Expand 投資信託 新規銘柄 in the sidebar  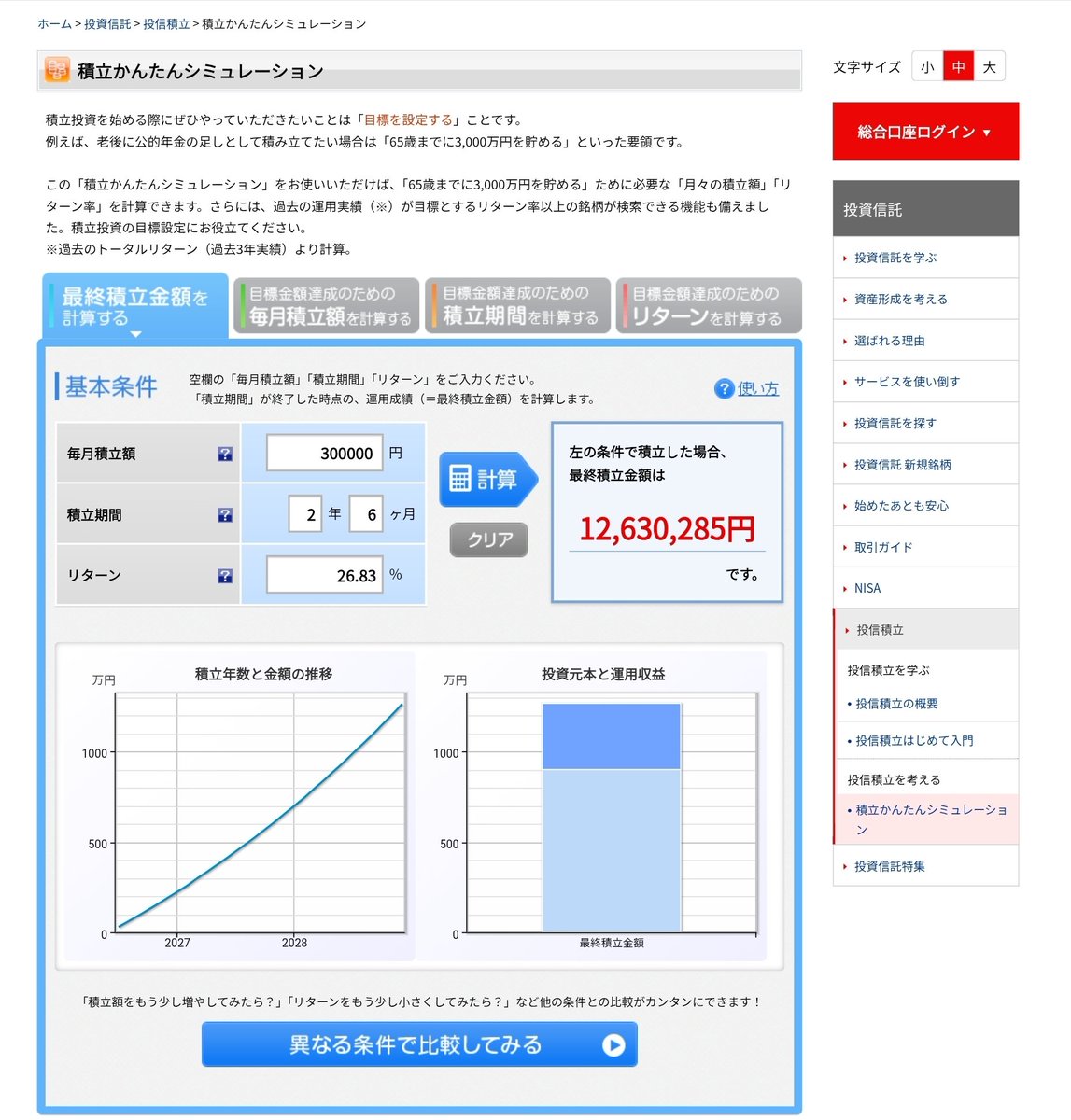pyautogui.click(x=925, y=464)
